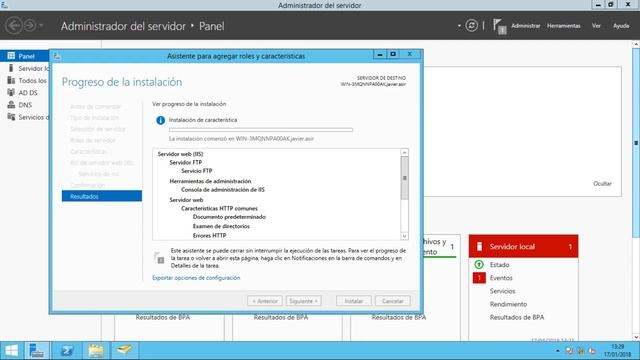Open the navigation history dropdown arrow
This screenshot has height=360, width=640.
click(41, 26)
